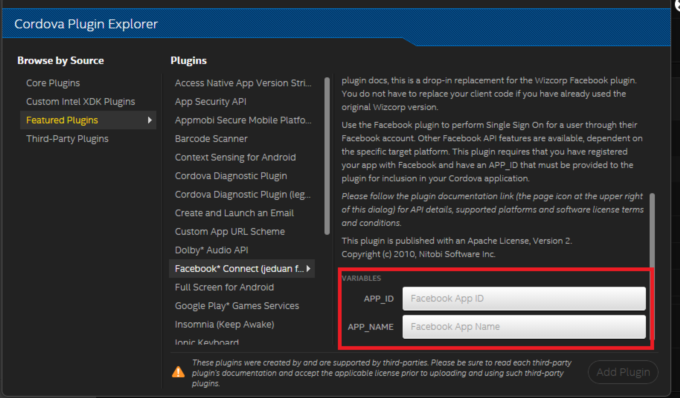Viewport: 680px width, 398px height.
Task: Choose Insomnia (Keep Awake) plugin
Action: click(224, 325)
